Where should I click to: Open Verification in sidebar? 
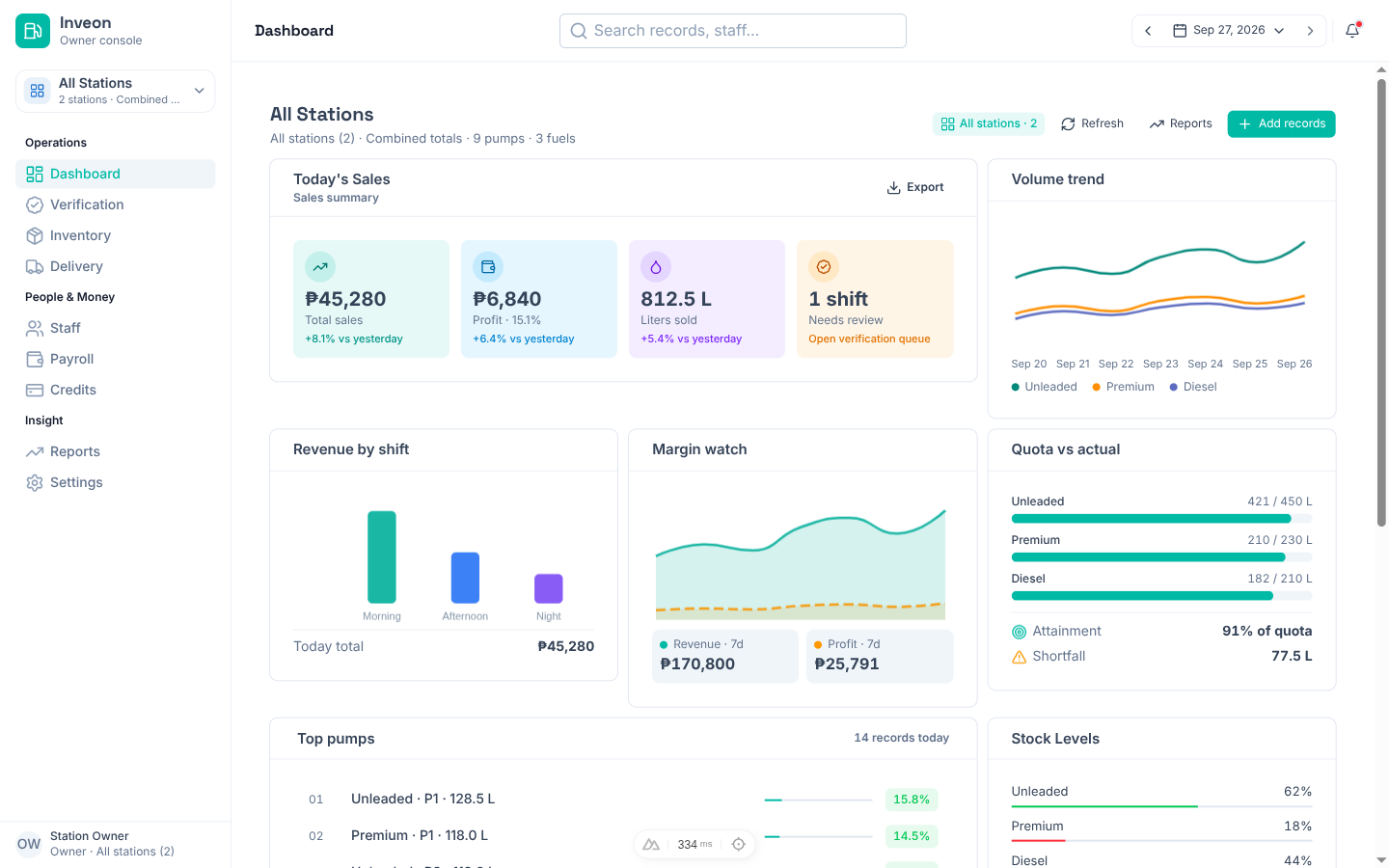[x=116, y=204]
